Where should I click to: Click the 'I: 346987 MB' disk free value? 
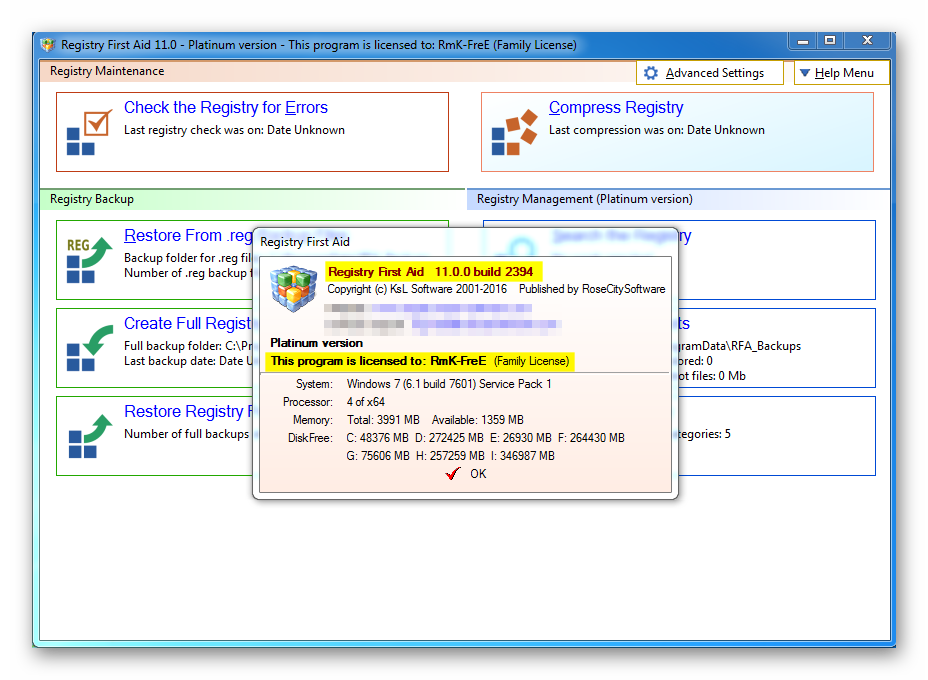pyautogui.click(x=523, y=456)
